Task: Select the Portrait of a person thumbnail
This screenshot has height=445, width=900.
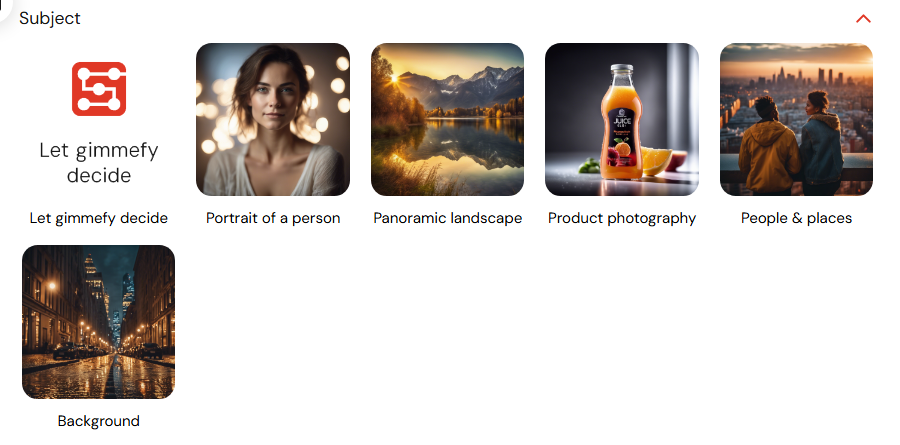Action: tap(273, 119)
